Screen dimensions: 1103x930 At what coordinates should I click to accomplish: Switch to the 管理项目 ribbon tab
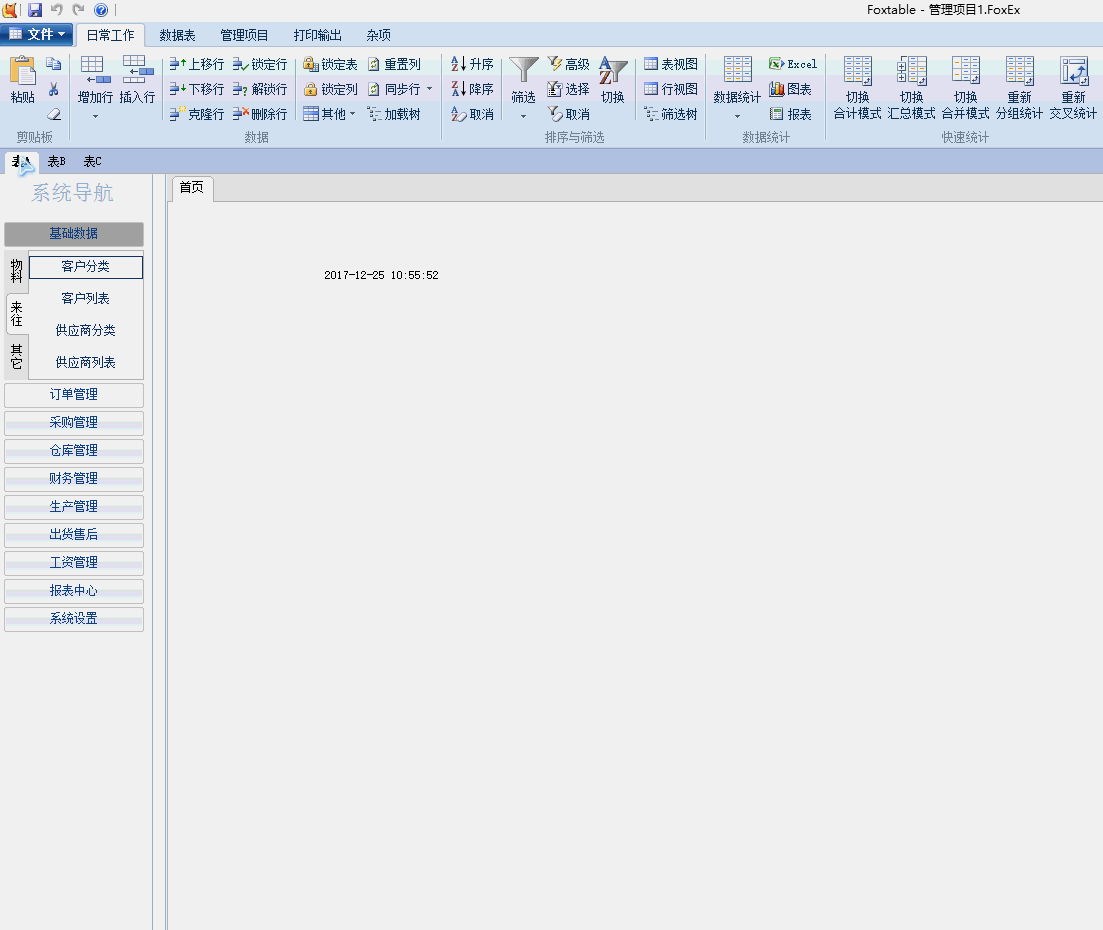[244, 35]
